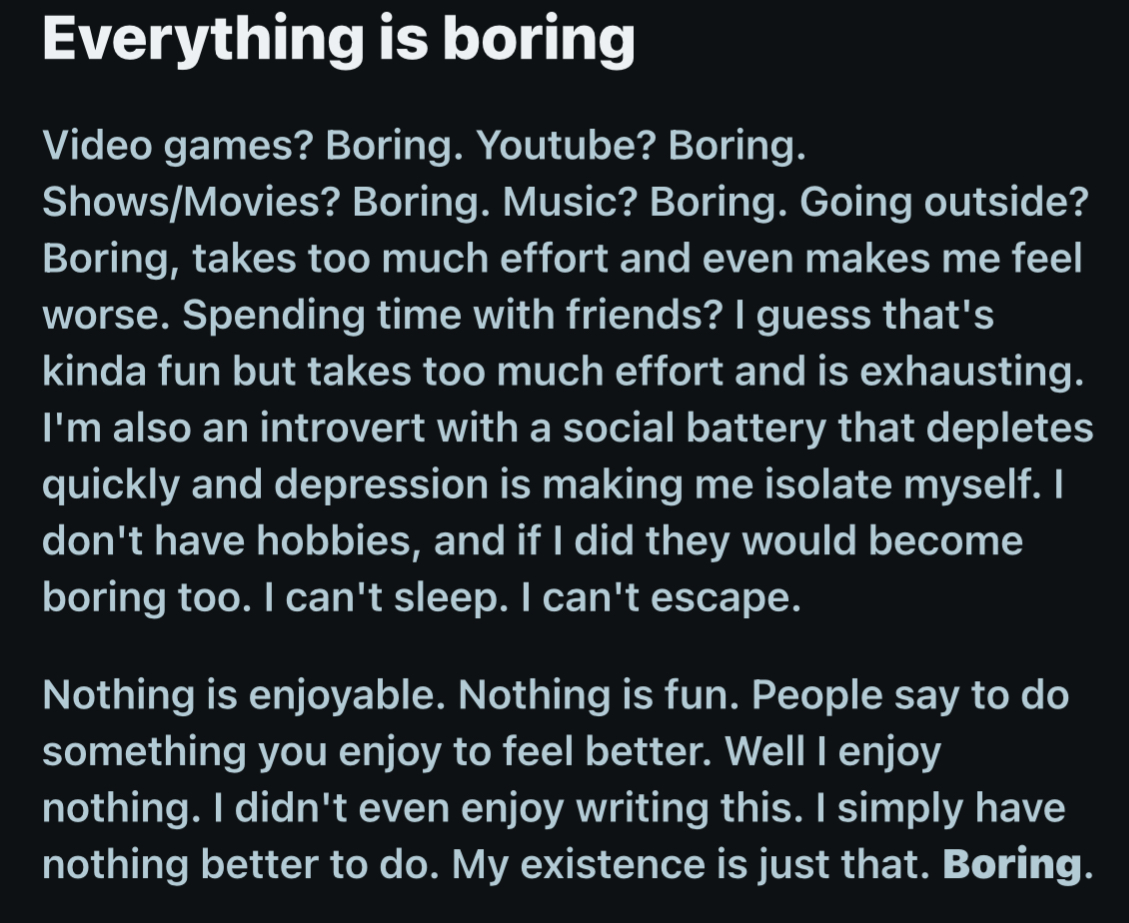Click the text 'Shows/Movies?'

[191, 202]
